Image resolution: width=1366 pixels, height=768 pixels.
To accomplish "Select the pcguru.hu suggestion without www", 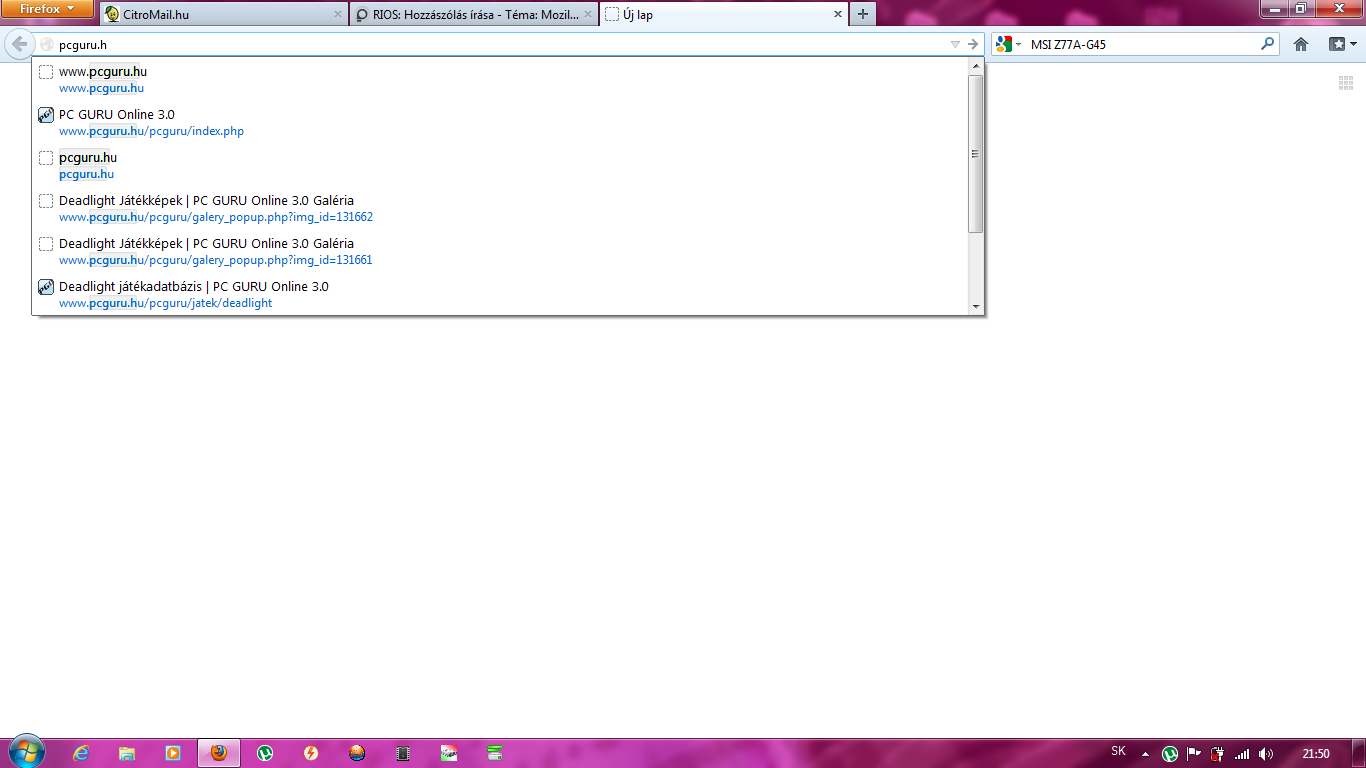I will point(500,166).
